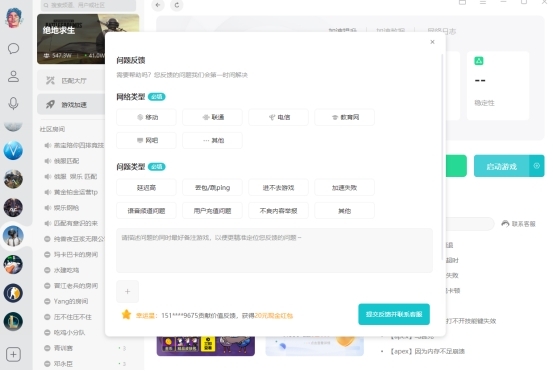
Task: Select 教育网 network type
Action: (345, 117)
